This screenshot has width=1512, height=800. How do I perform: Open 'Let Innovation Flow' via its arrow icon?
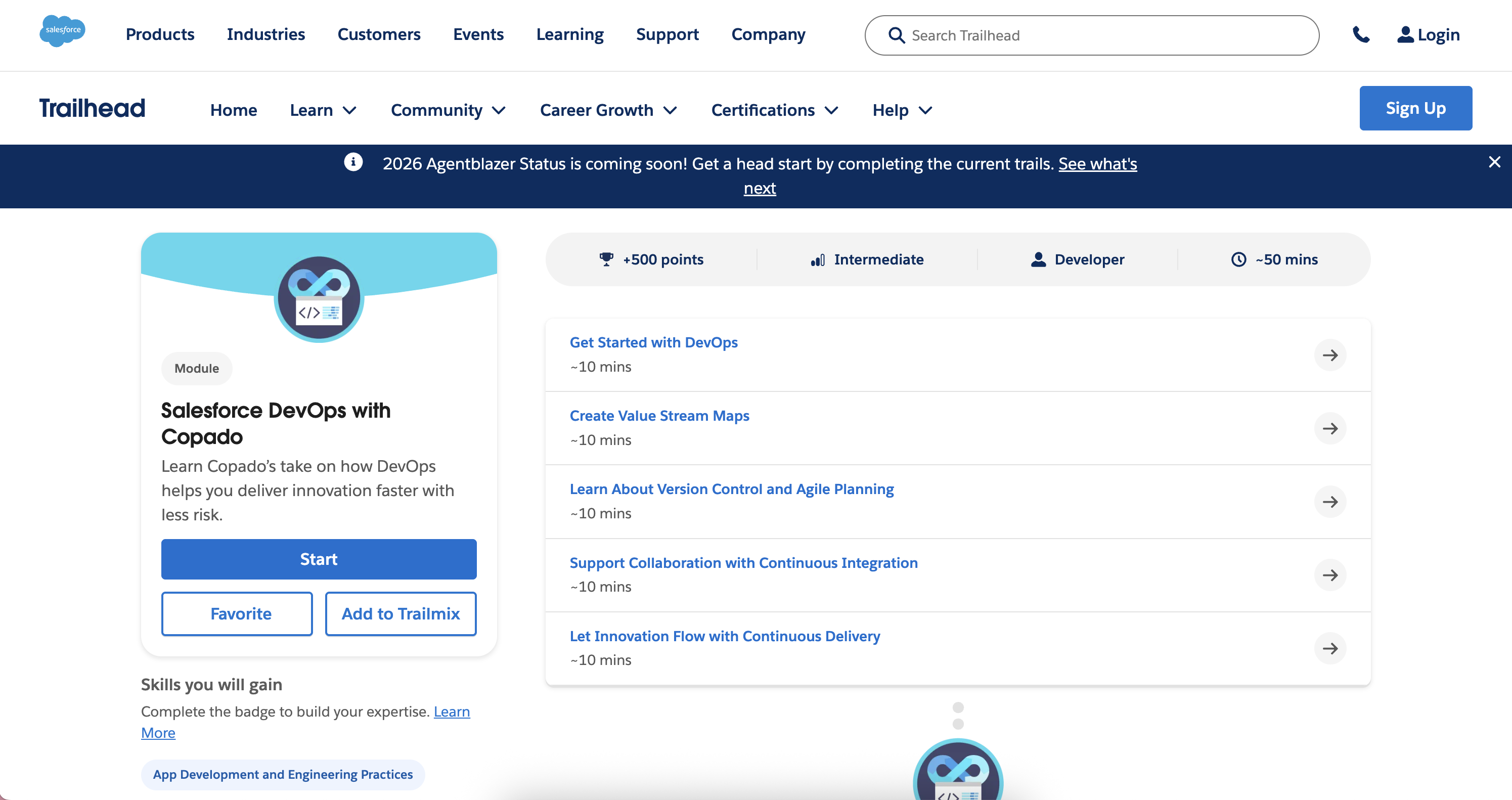point(1331,649)
